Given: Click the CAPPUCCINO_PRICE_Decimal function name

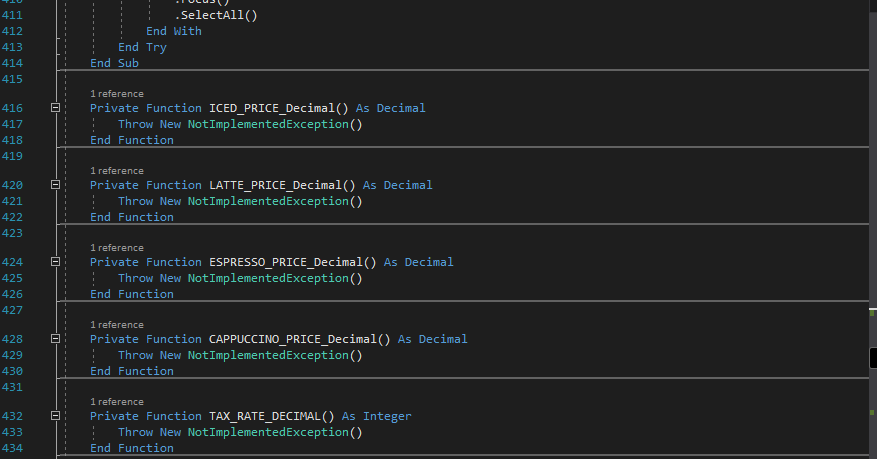Looking at the screenshot, I should pyautogui.click(x=293, y=340).
